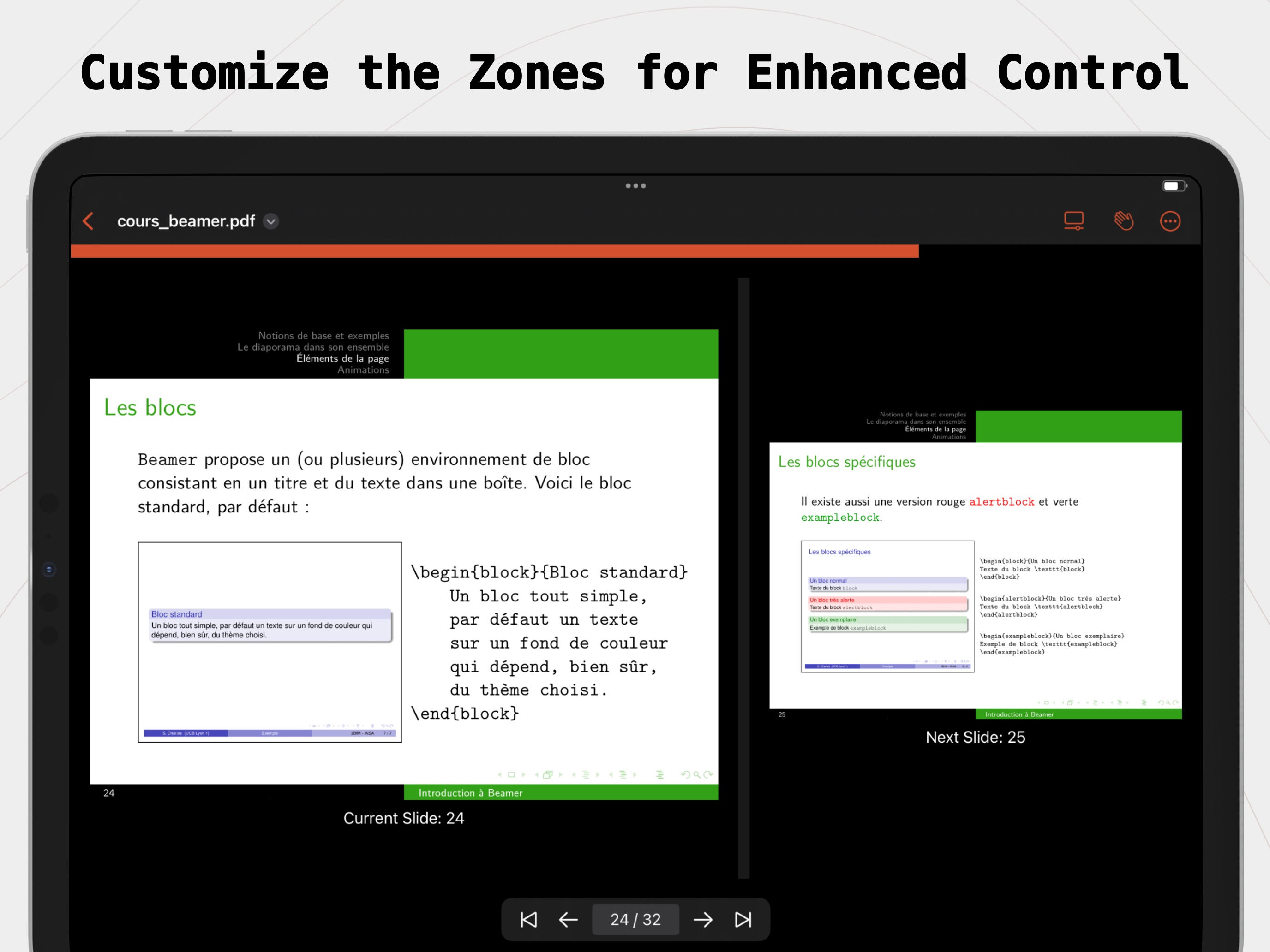Click the 'Bloc standard' block title in embedded image
The width and height of the screenshot is (1270, 952).
(177, 614)
